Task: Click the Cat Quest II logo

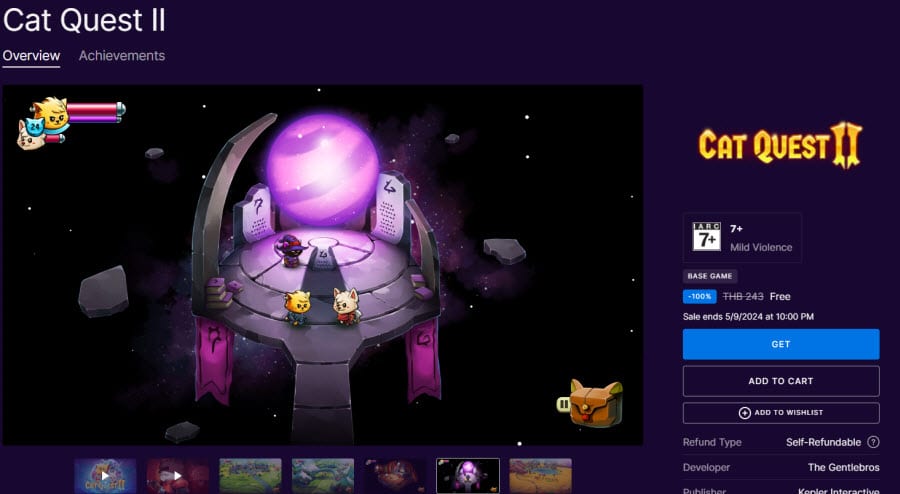Action: [x=781, y=145]
